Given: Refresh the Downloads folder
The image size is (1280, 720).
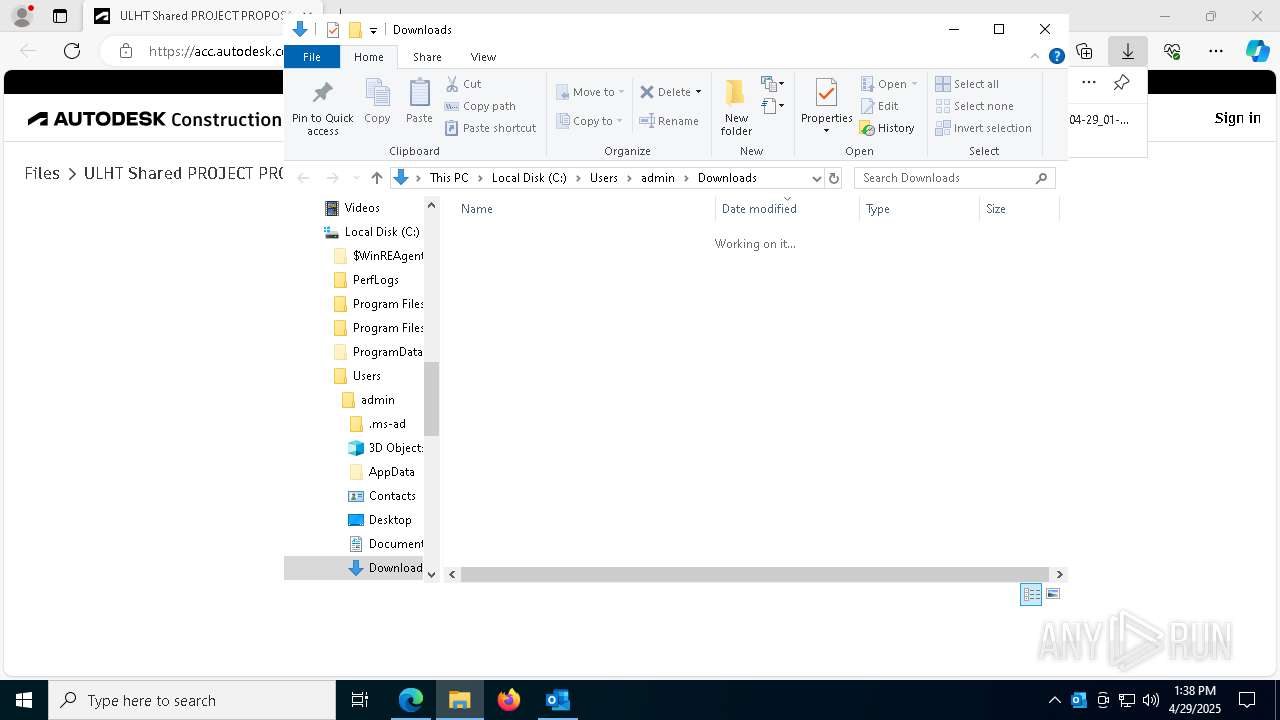Looking at the screenshot, I should coord(834,178).
